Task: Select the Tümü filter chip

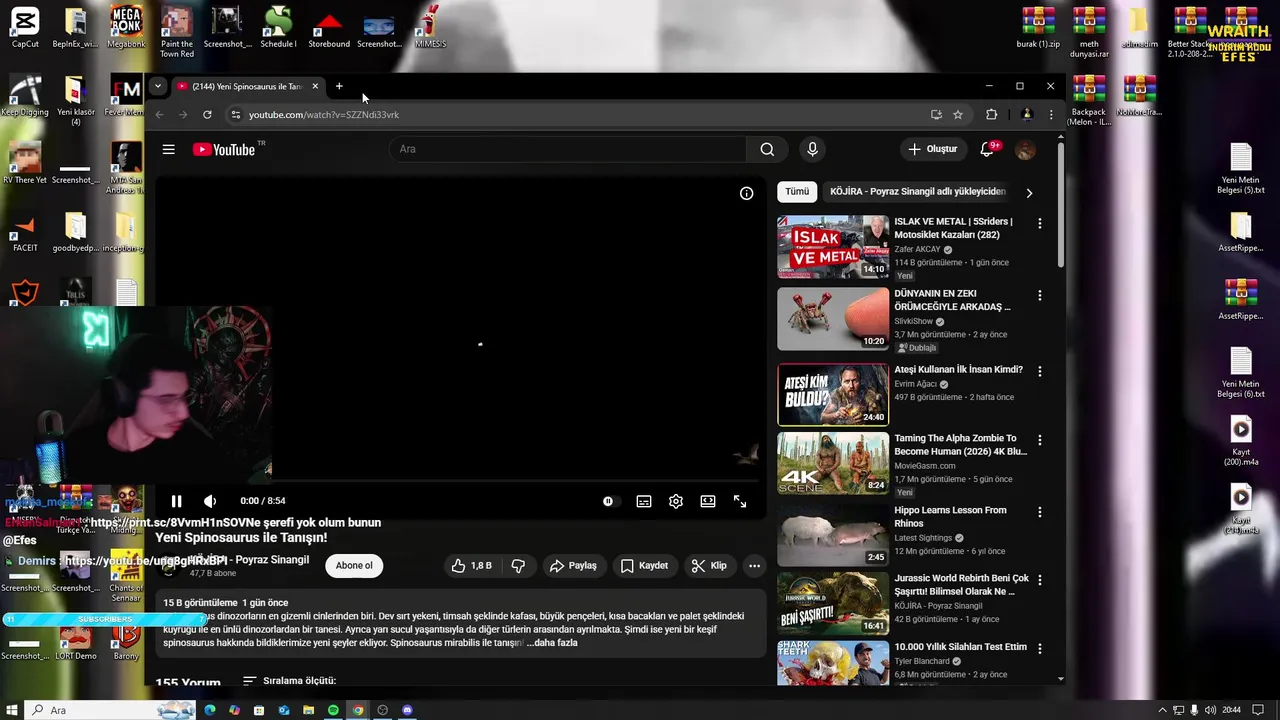Action: (x=797, y=191)
